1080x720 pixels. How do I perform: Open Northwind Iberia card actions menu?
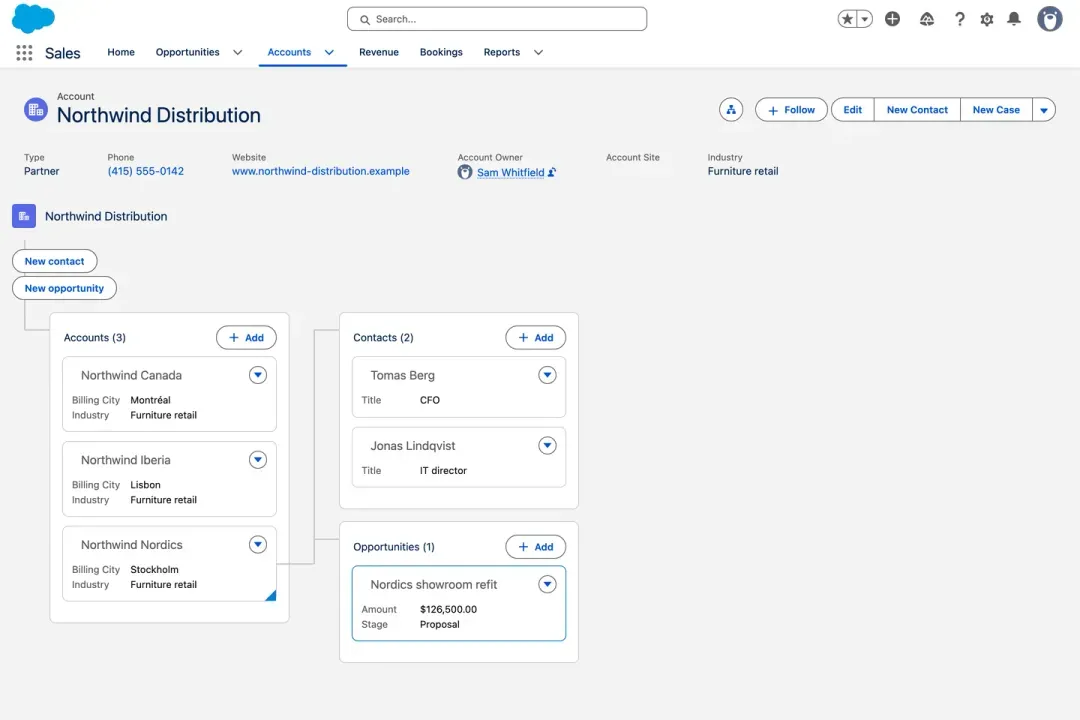pos(258,460)
